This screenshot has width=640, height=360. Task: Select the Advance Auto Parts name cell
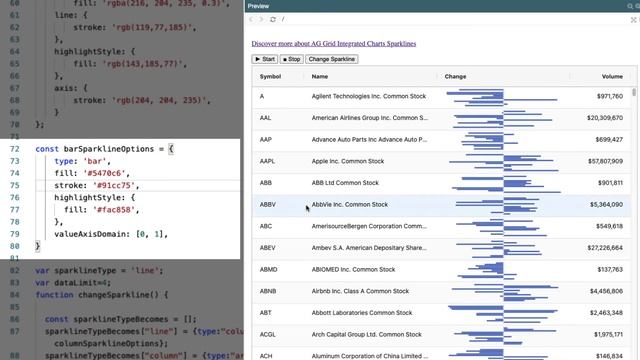(369, 140)
